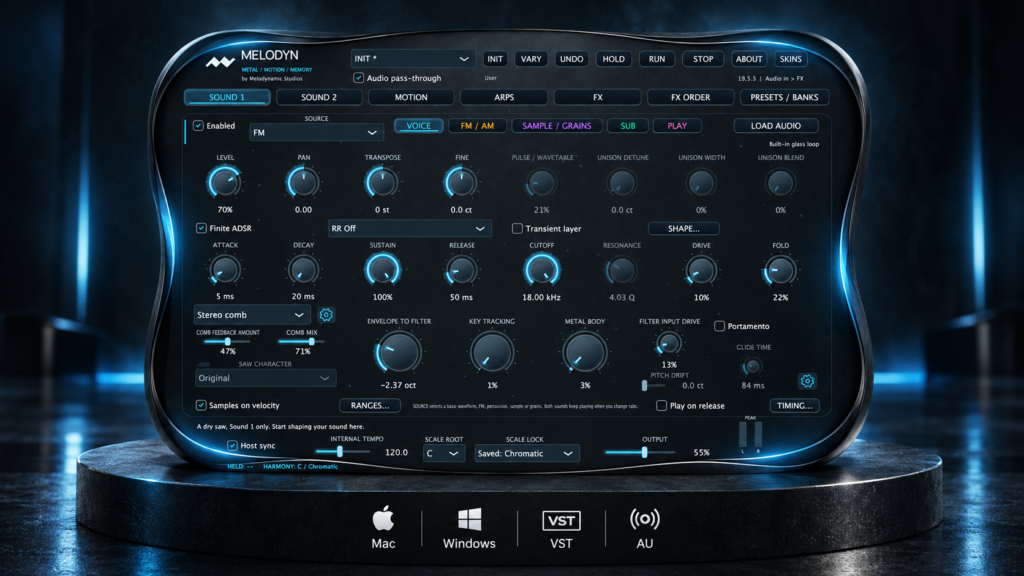
Task: Click the SUSTAIN knob
Action: point(383,270)
